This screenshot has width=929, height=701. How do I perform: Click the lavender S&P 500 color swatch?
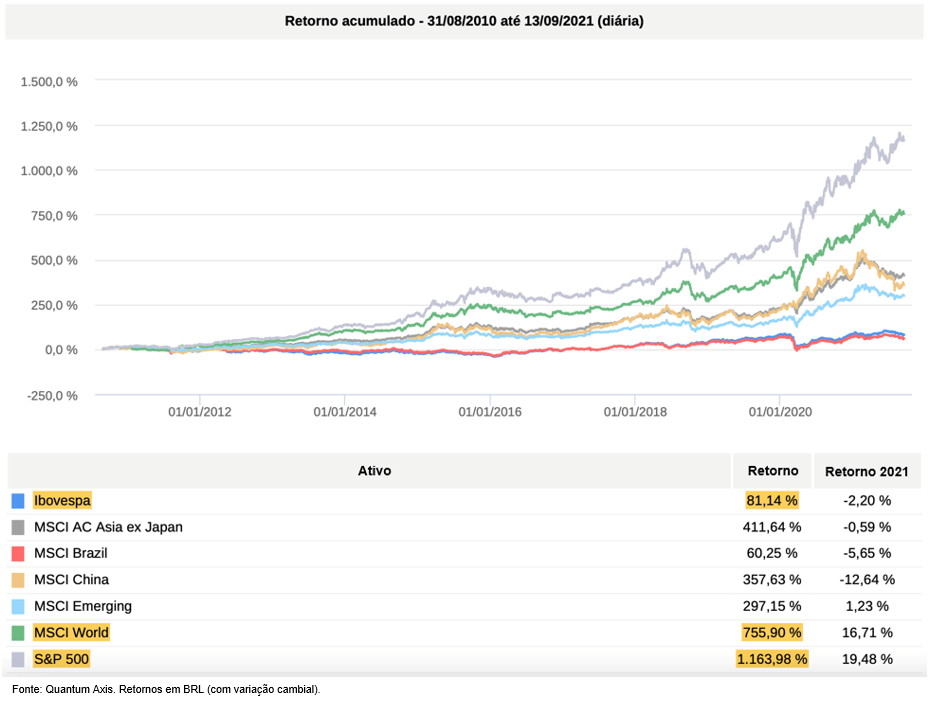[x=18, y=659]
